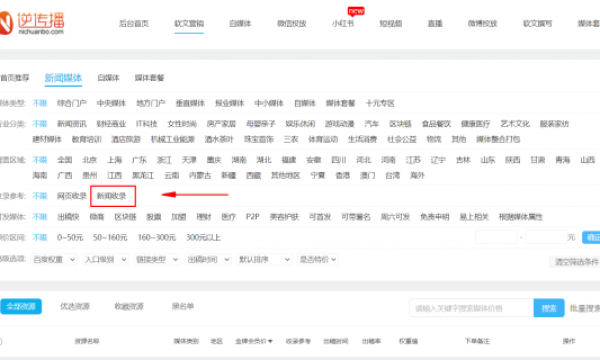Expand the 链接类型 dropdown
This screenshot has height=360, width=600.
pyautogui.click(x=157, y=259)
